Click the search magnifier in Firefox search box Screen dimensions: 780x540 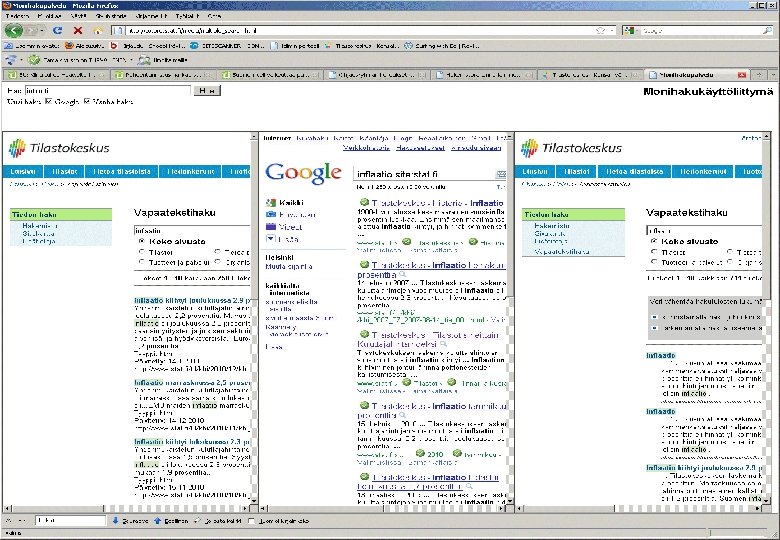pos(767,30)
